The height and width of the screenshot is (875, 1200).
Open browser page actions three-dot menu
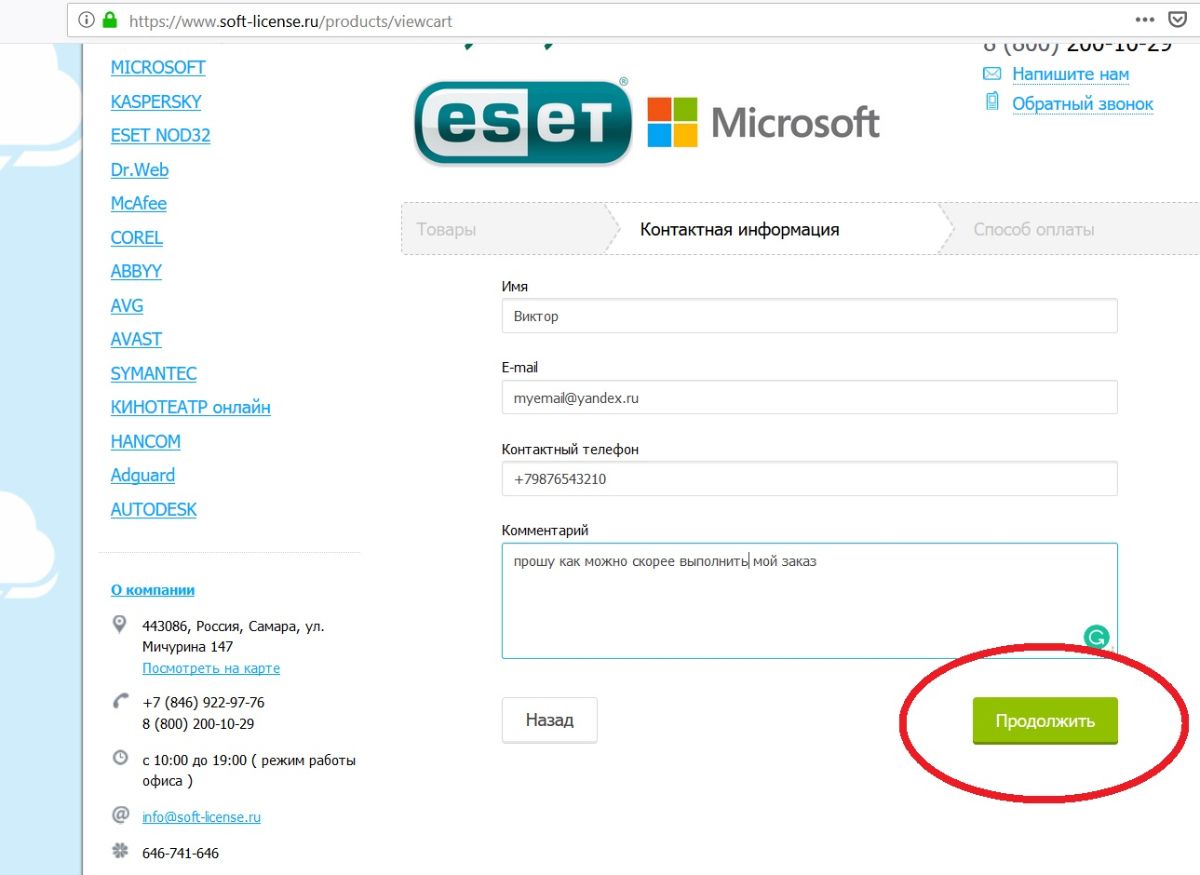(x=1145, y=19)
